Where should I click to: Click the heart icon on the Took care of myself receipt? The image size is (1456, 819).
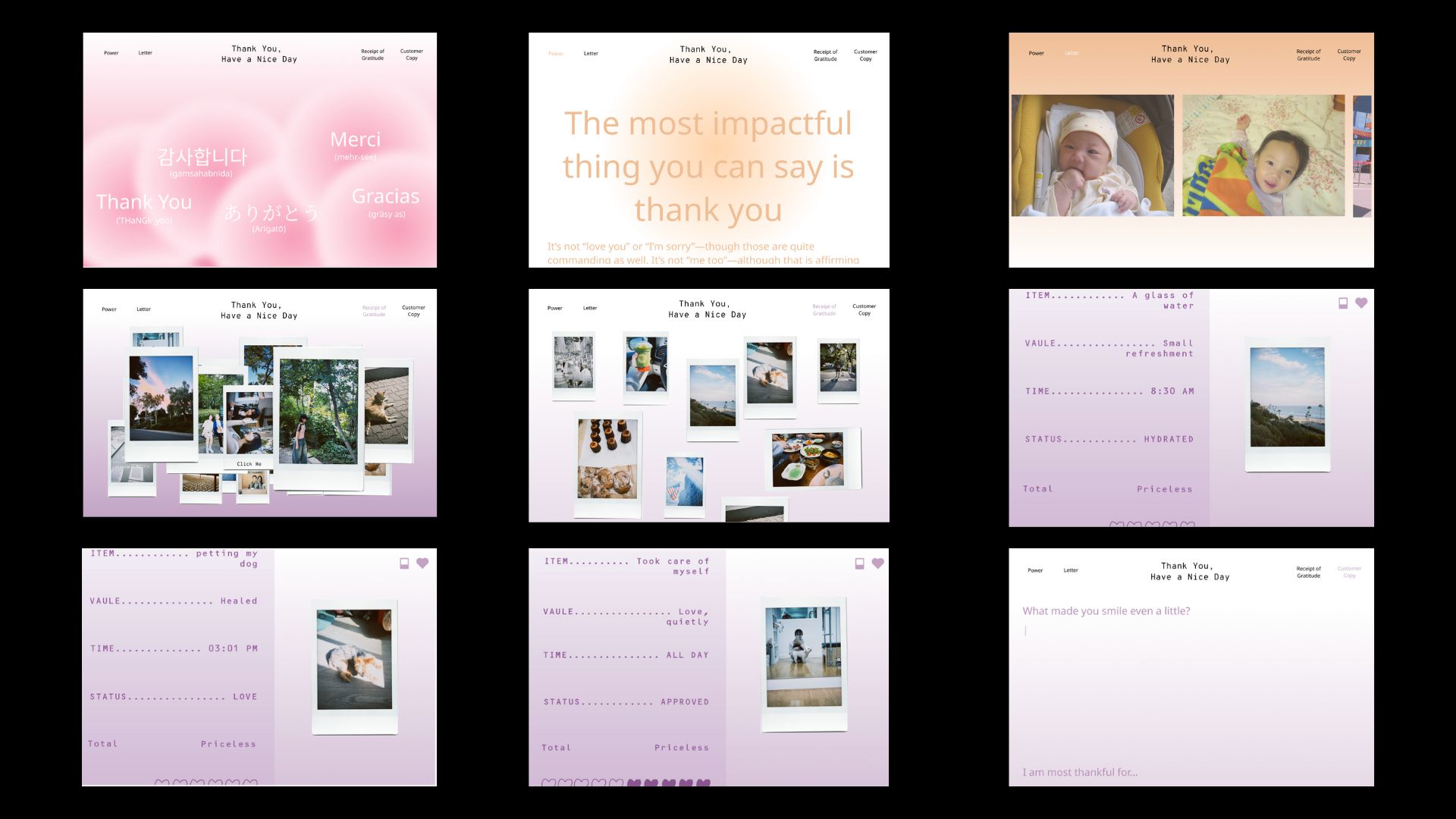(x=878, y=563)
